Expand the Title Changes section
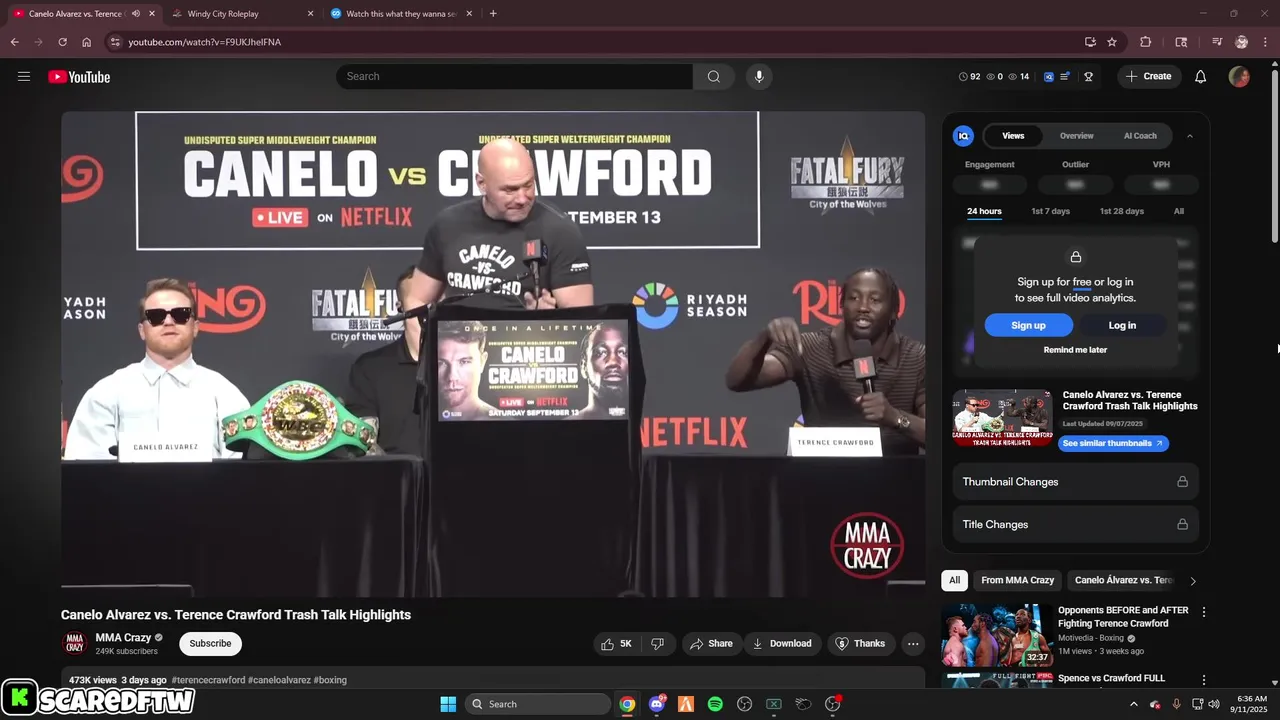 coord(1075,524)
